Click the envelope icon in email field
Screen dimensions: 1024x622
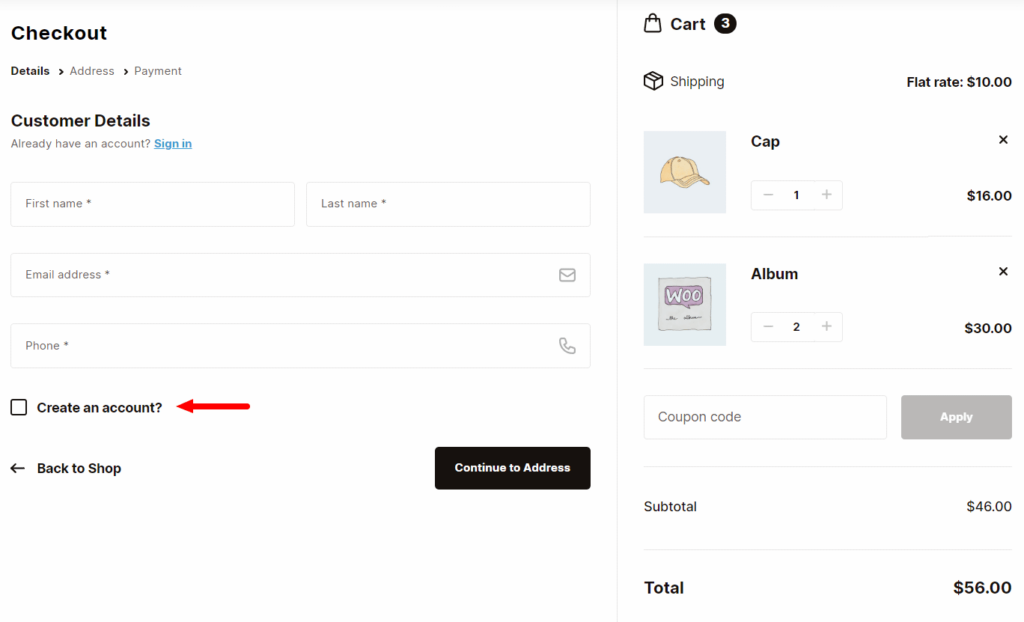[567, 274]
